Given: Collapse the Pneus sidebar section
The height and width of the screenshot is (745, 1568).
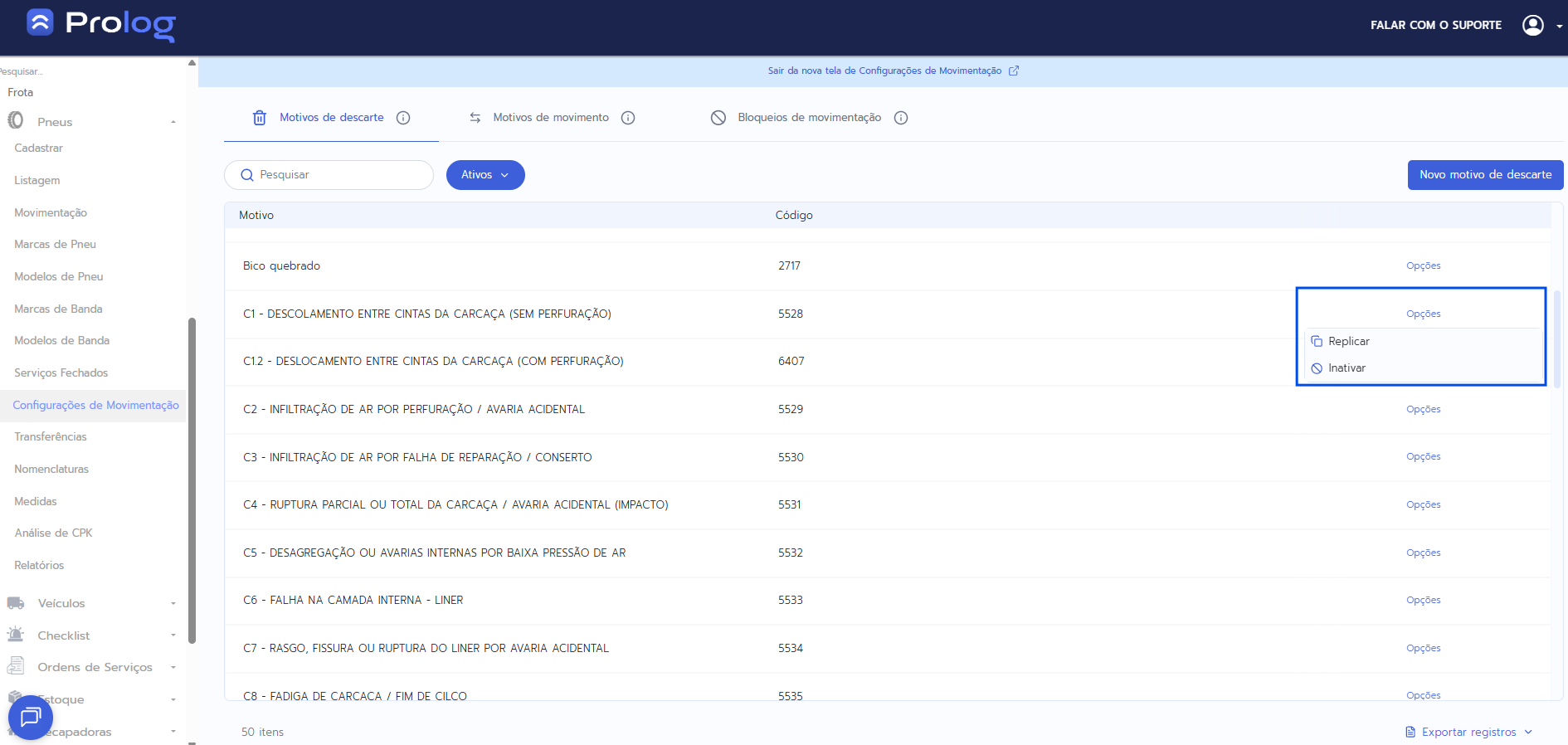Looking at the screenshot, I should tap(173, 122).
